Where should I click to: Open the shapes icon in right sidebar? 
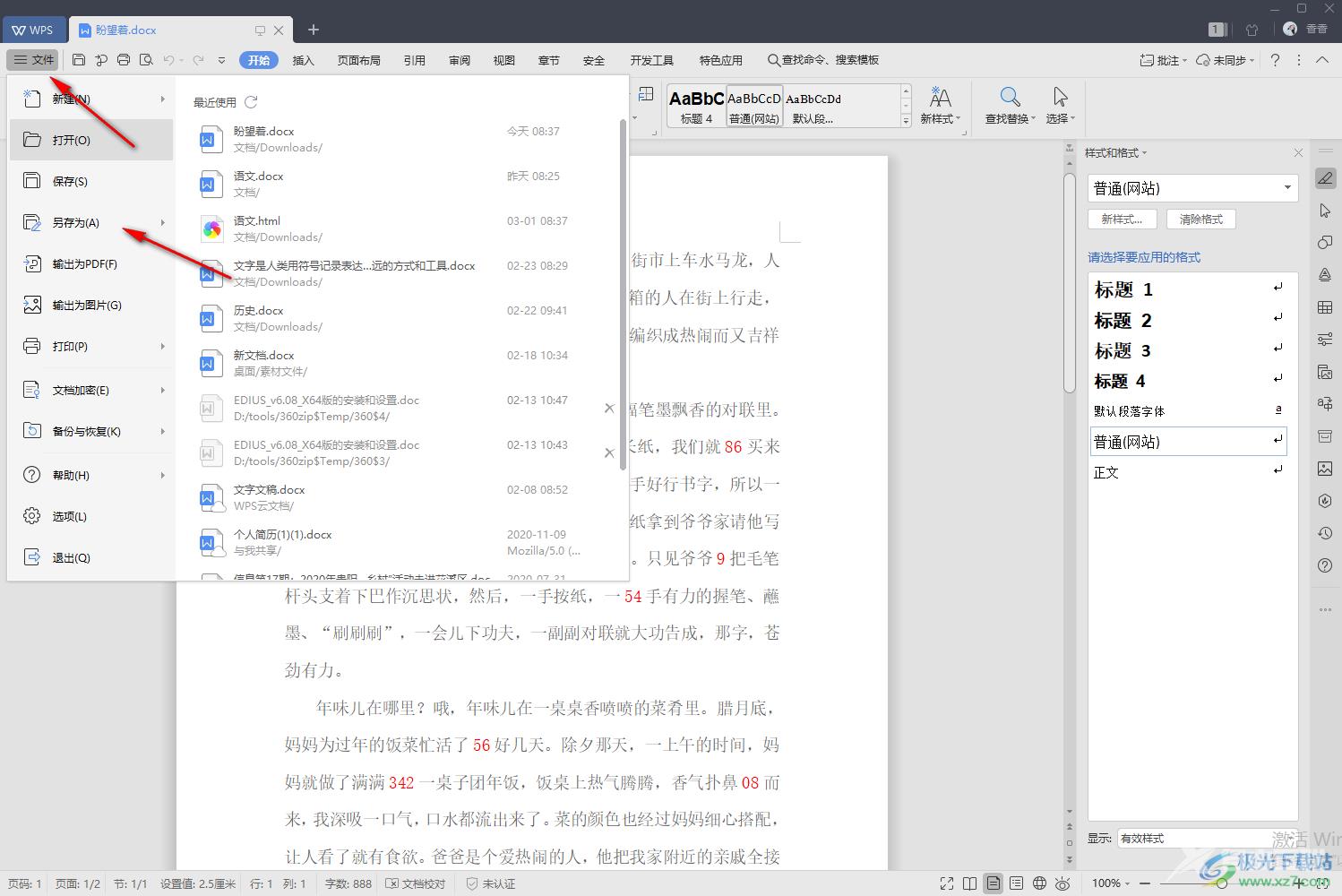point(1325,243)
